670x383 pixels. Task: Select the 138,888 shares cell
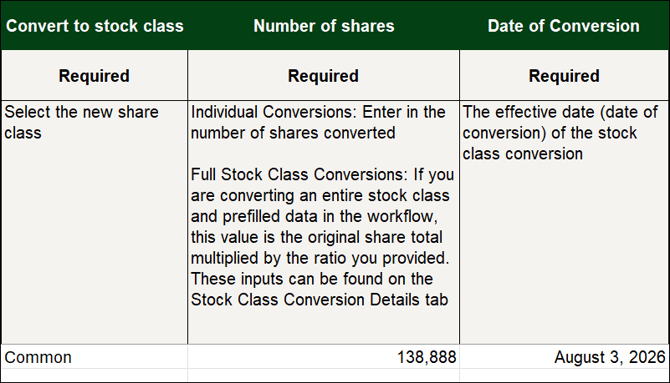coord(323,357)
